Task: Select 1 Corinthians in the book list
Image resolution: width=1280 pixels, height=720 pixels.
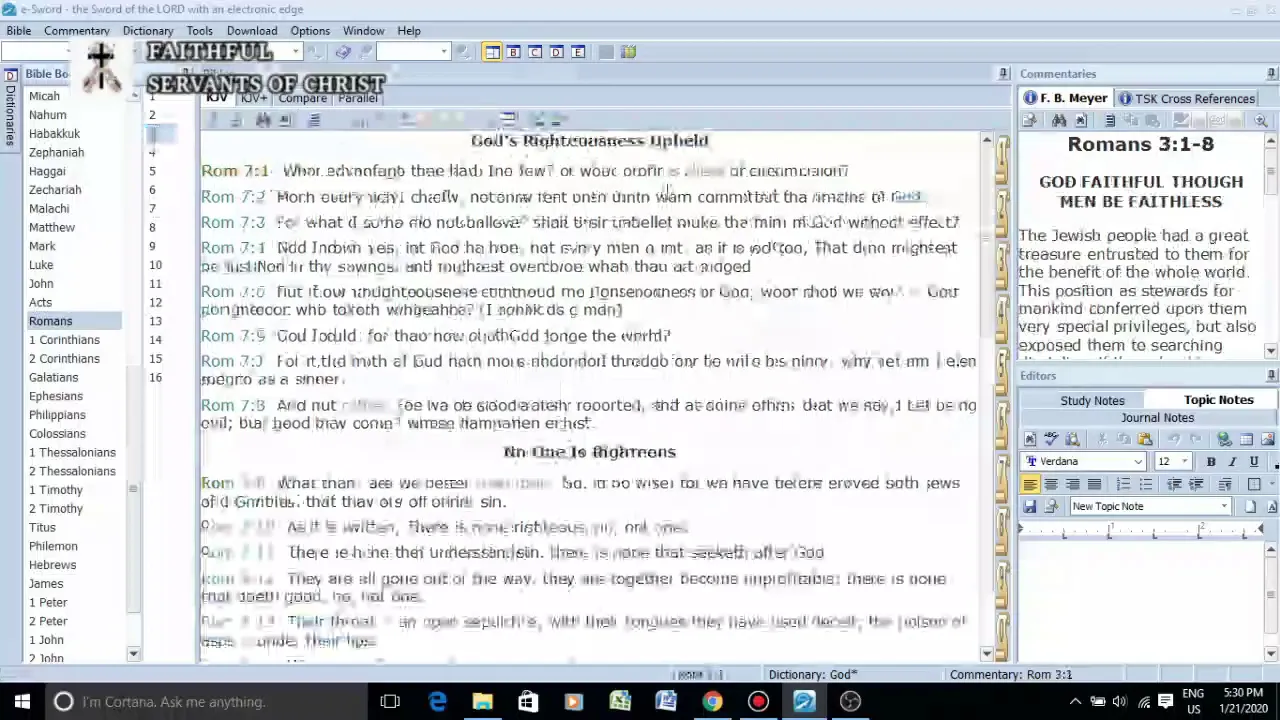Action: [64, 340]
